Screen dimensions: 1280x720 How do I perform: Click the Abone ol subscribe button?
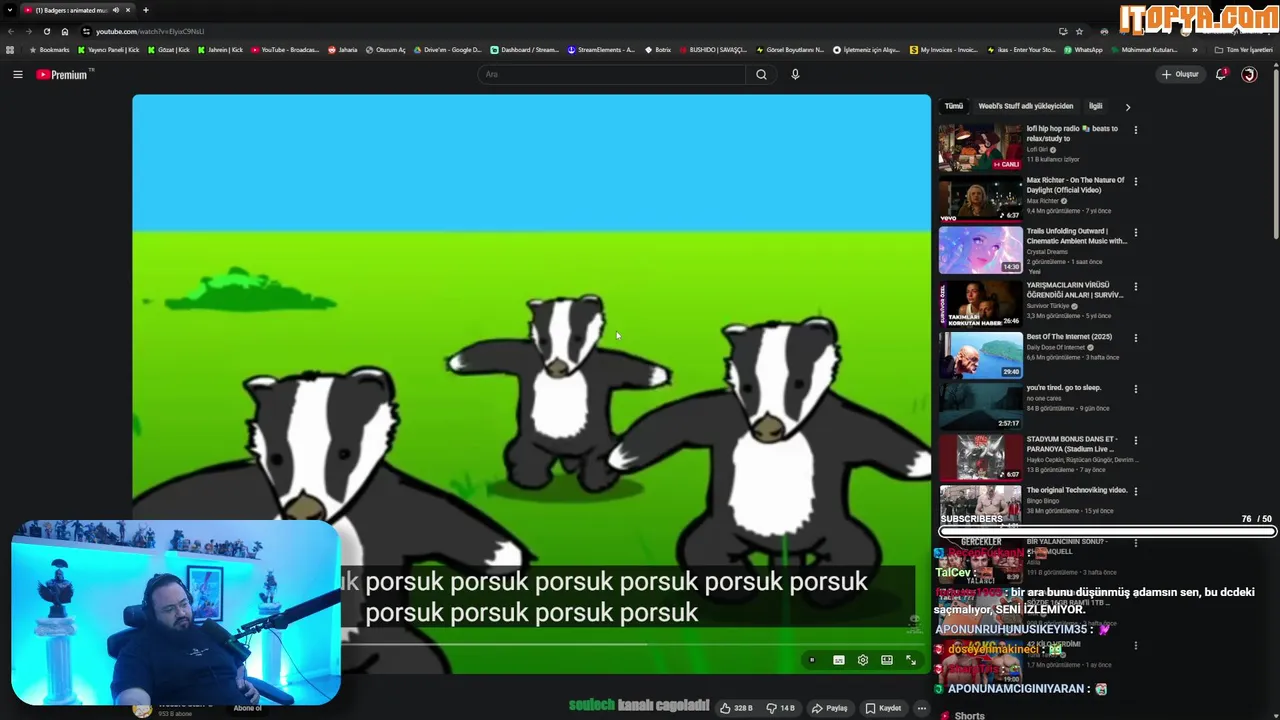tap(247, 708)
